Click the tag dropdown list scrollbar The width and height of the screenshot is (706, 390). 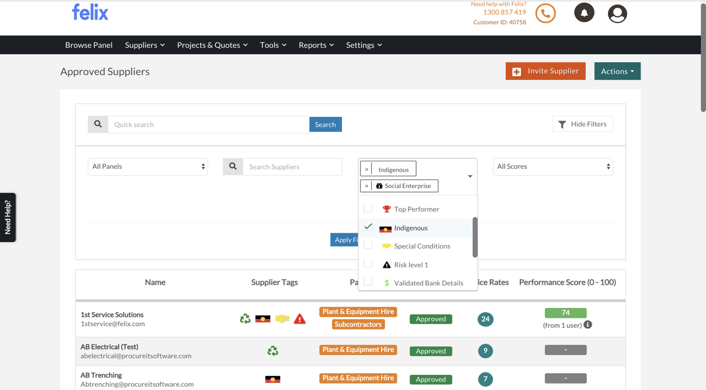point(475,237)
